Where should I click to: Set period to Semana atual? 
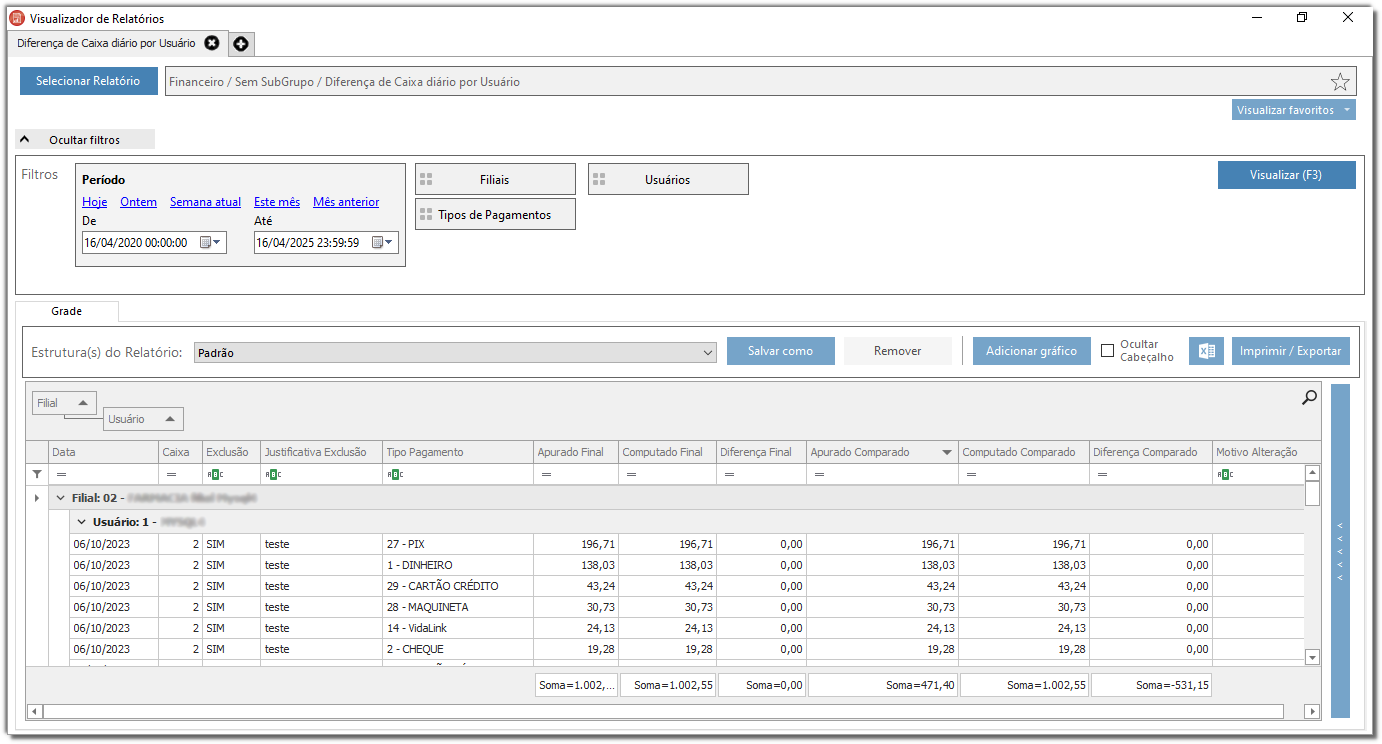click(x=205, y=202)
